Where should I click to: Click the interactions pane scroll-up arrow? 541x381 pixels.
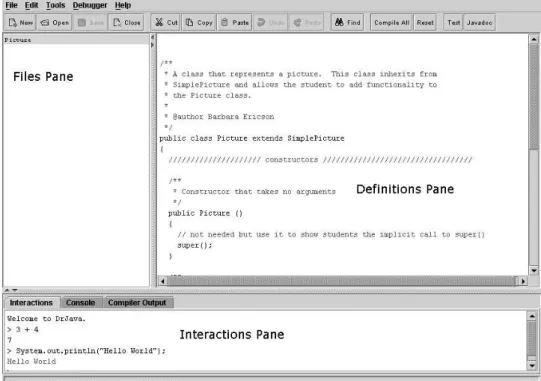tap(532, 316)
